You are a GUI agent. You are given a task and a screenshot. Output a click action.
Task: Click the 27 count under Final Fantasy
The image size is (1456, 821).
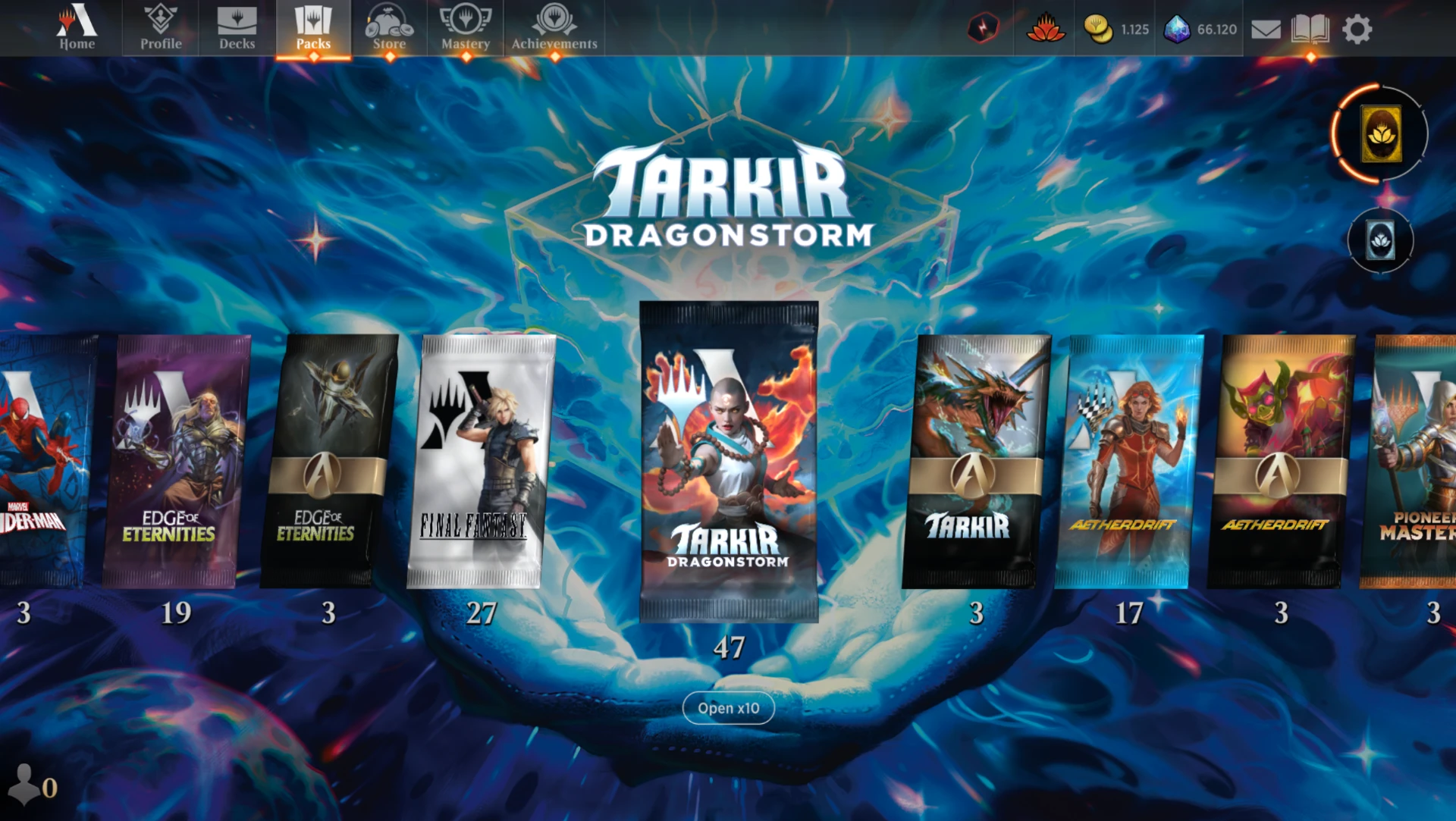[482, 613]
